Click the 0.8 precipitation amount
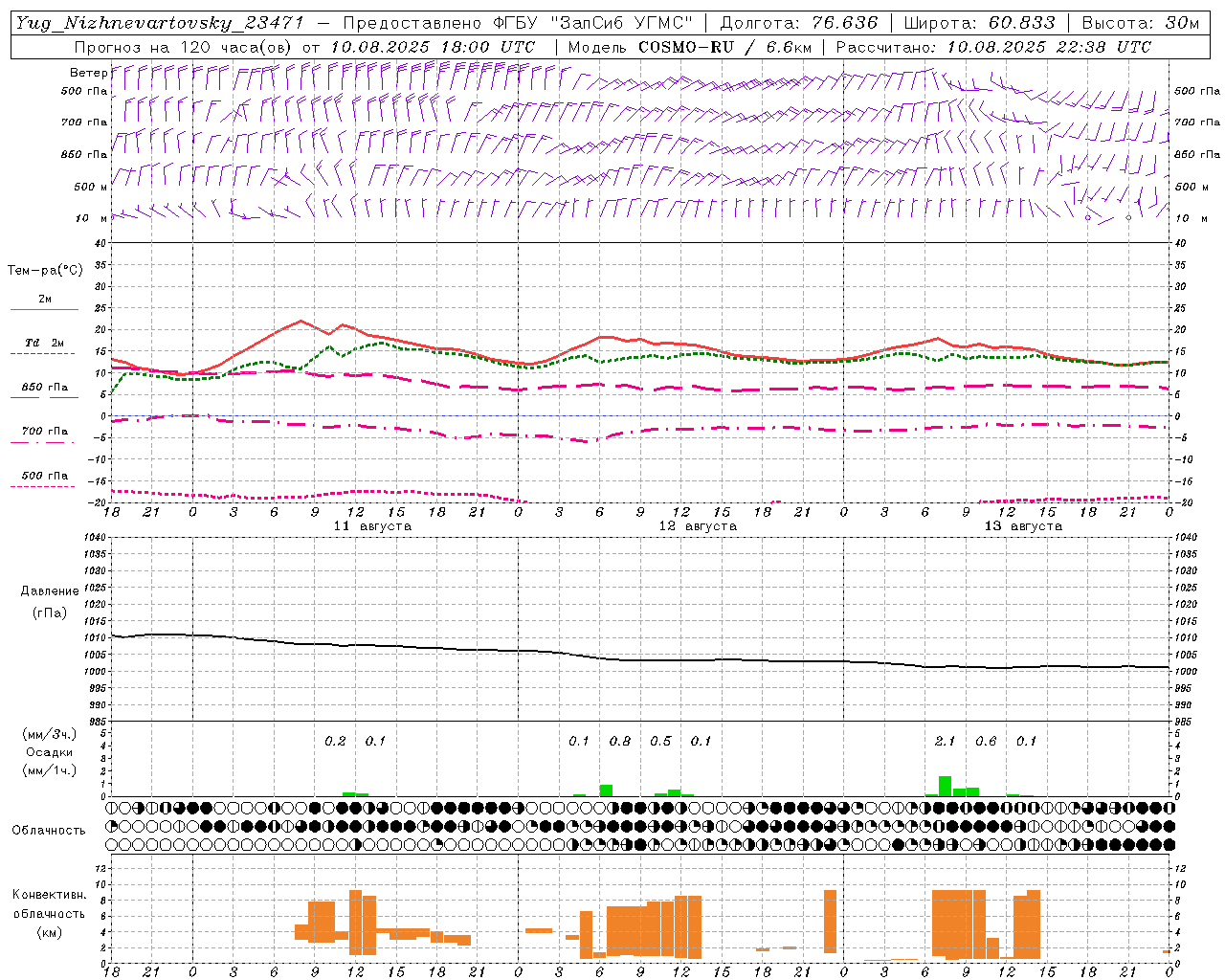 pos(620,741)
